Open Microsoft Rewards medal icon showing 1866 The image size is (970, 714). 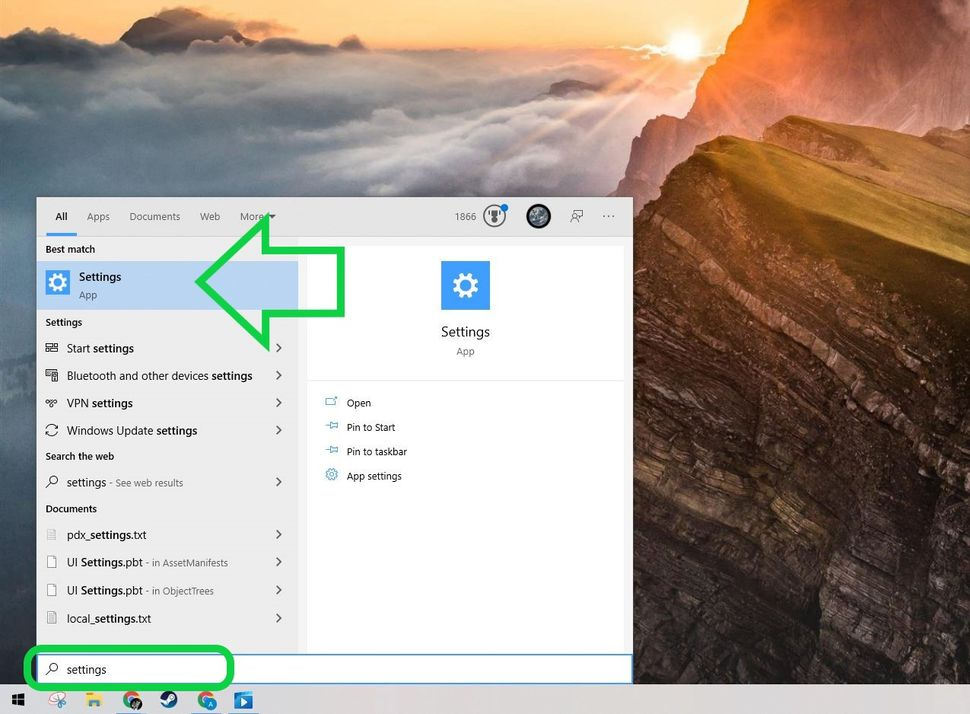[x=494, y=216]
